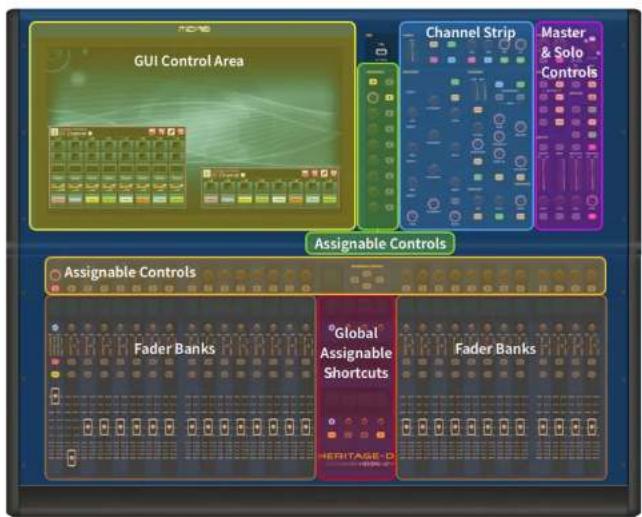Select rotary knob above magenta button in Master section

pyautogui.click(x=592, y=201)
